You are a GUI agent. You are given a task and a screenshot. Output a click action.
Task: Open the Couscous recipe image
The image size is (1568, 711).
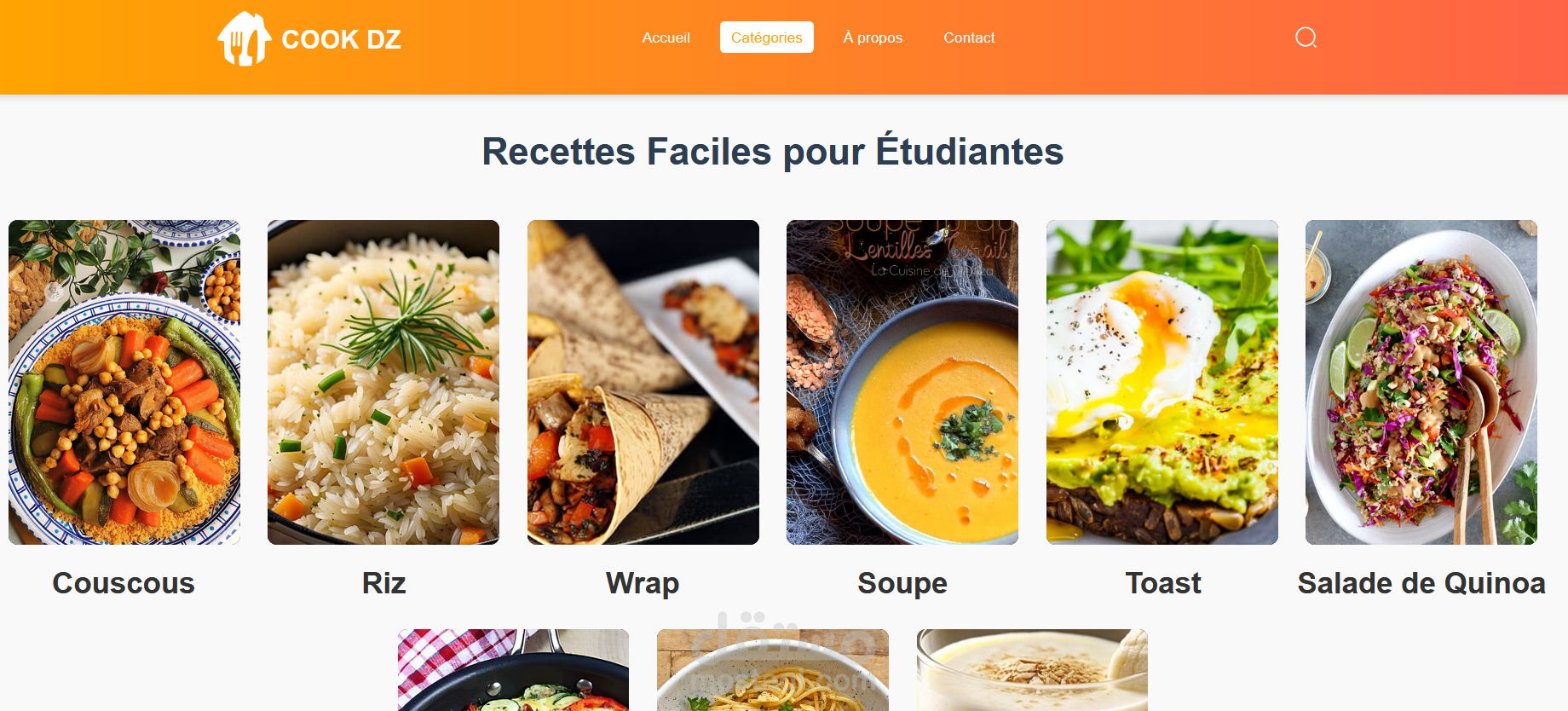coord(124,382)
